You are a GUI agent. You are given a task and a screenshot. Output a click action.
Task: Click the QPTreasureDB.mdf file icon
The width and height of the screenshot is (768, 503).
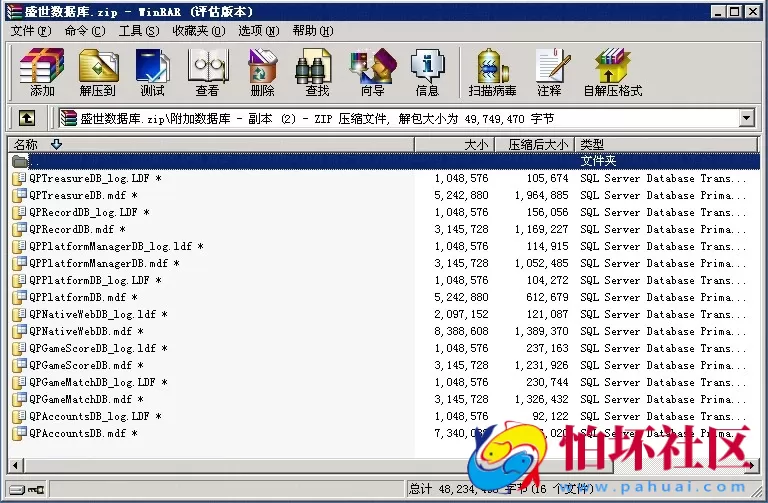[19, 195]
